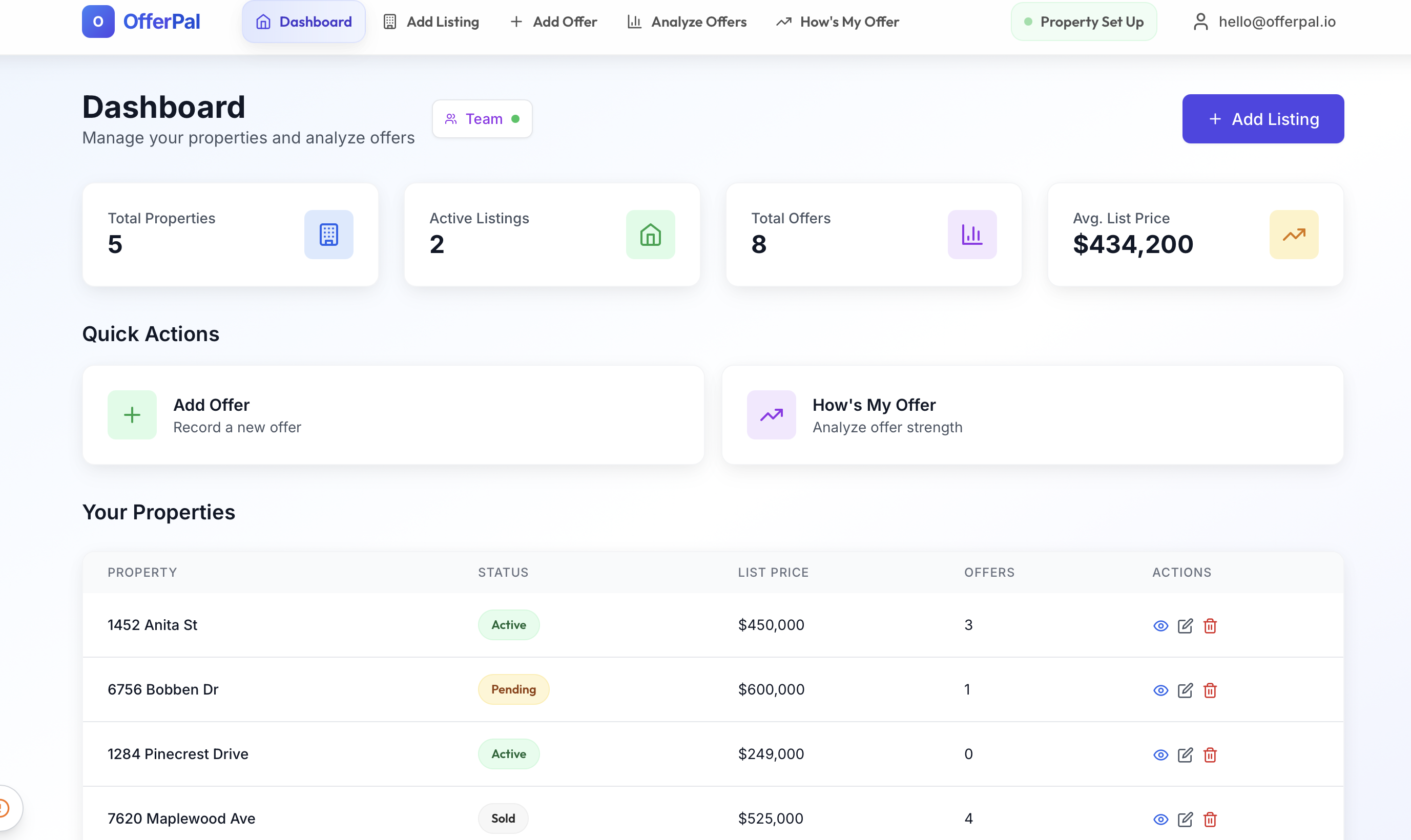View 6756 Bobben Dr details eye icon
Image resolution: width=1411 pixels, height=840 pixels.
pos(1161,690)
